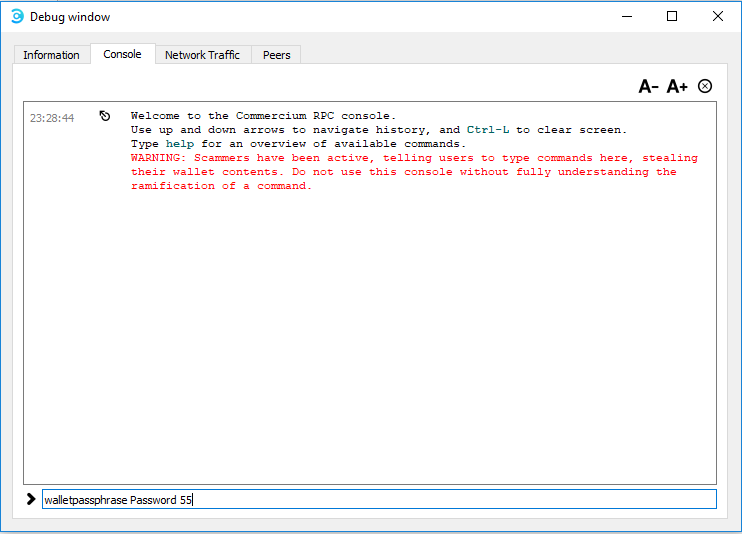Focus the walletpassphrase command input field

(380, 499)
